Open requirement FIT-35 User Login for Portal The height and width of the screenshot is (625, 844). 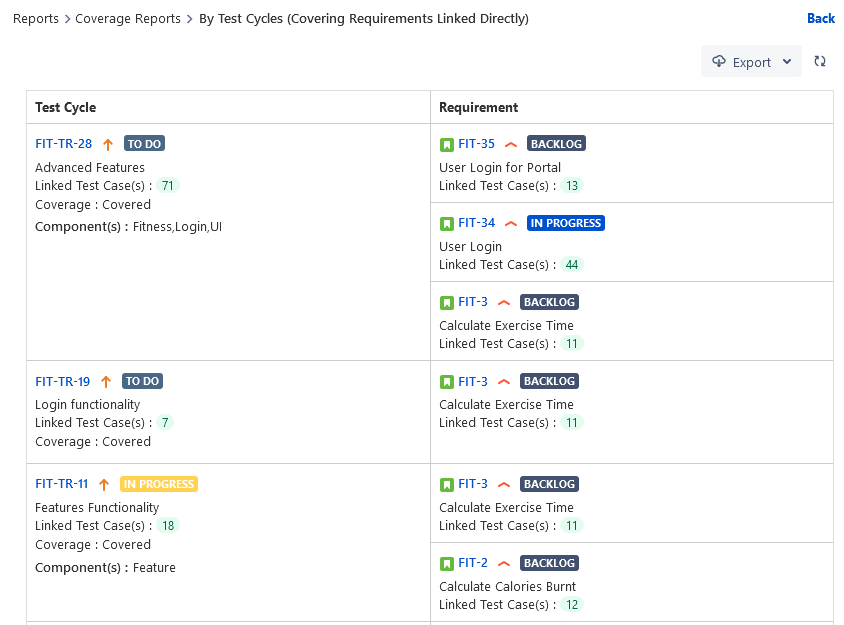(x=476, y=144)
